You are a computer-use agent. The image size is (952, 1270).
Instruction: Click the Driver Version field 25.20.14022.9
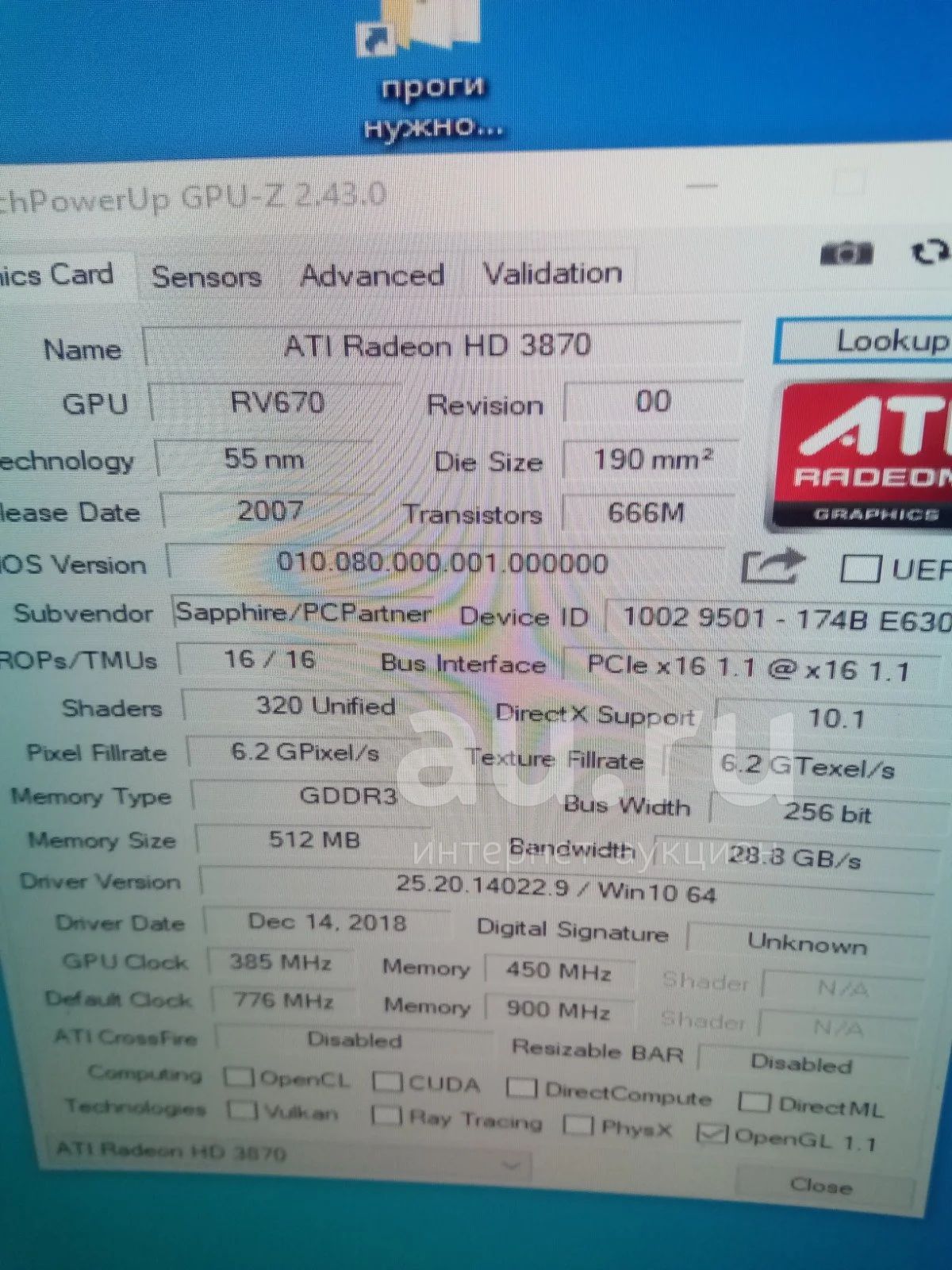pos(566,887)
